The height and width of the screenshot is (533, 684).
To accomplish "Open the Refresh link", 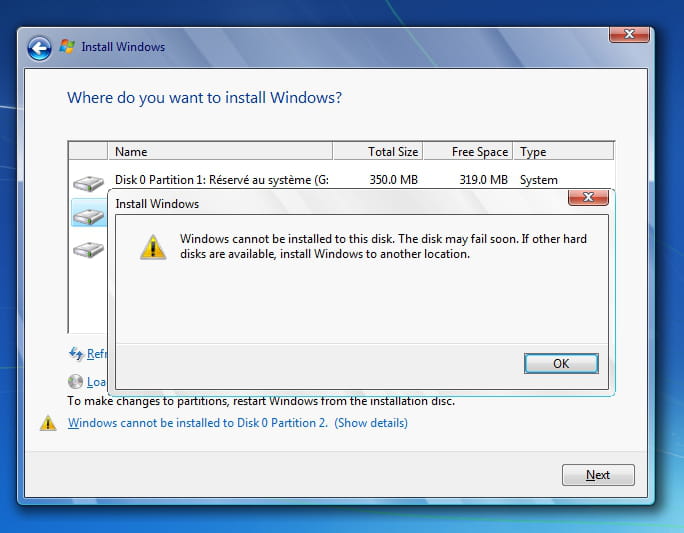I will coord(96,353).
